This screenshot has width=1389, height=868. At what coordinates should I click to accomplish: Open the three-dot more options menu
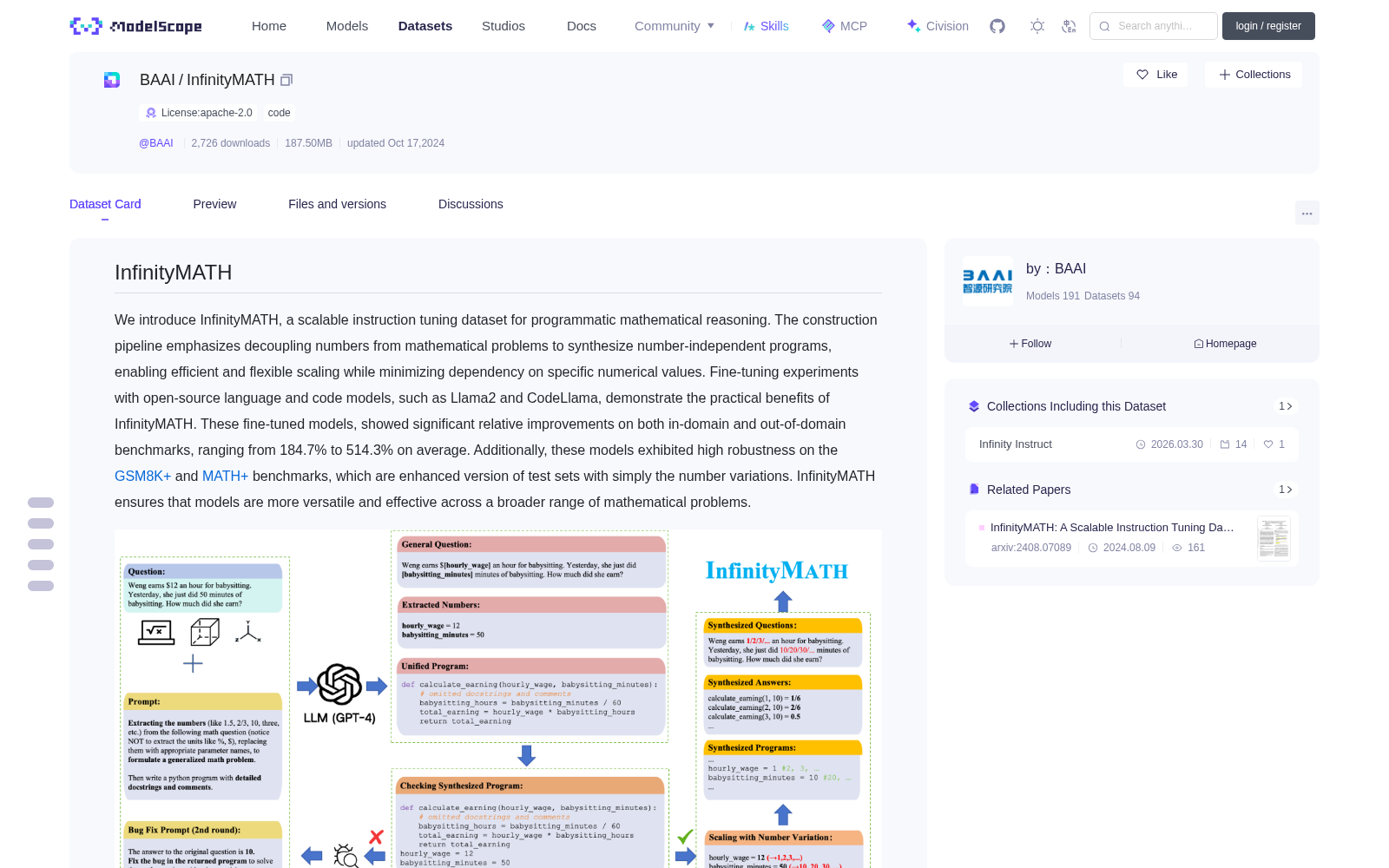coord(1307,213)
